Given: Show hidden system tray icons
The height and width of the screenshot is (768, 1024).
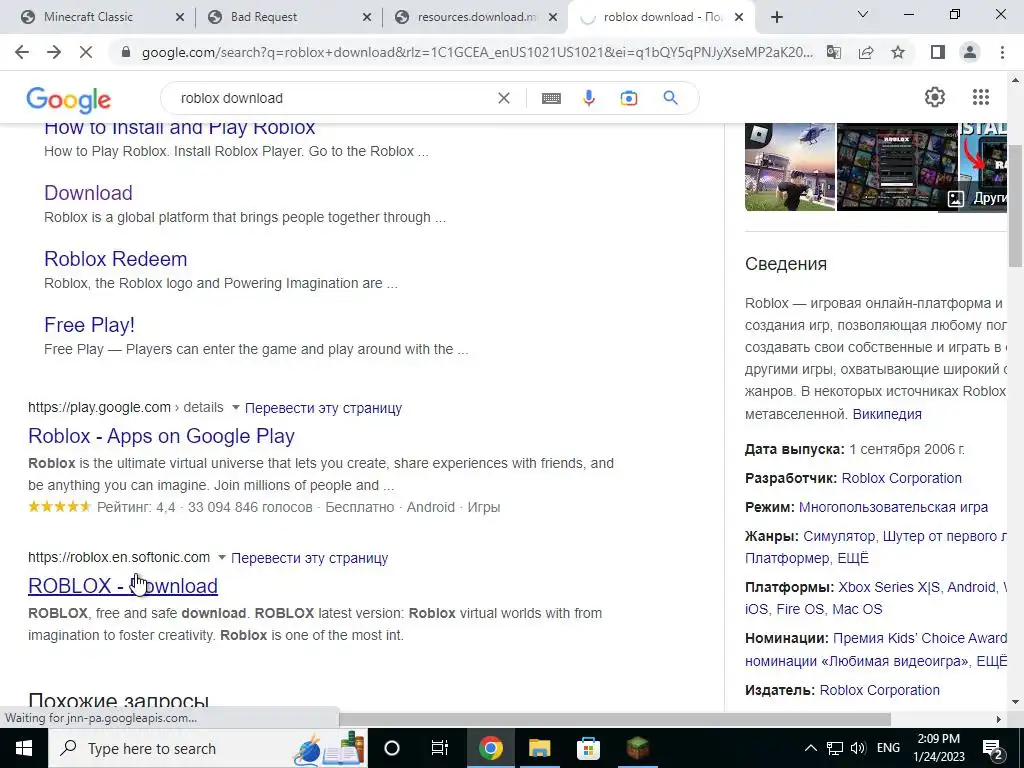Looking at the screenshot, I should point(810,748).
